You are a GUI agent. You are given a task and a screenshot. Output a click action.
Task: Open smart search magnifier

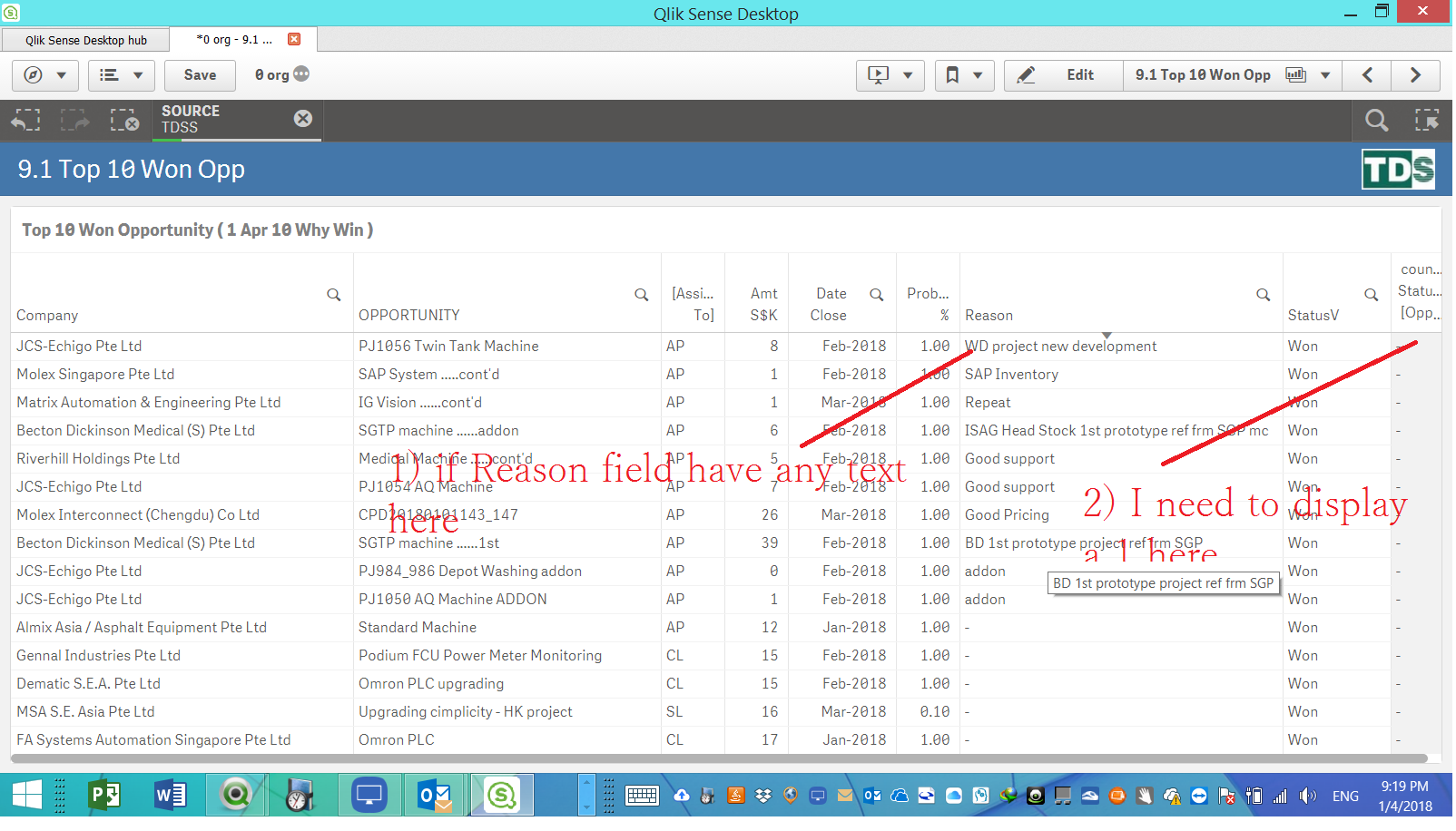click(1377, 120)
